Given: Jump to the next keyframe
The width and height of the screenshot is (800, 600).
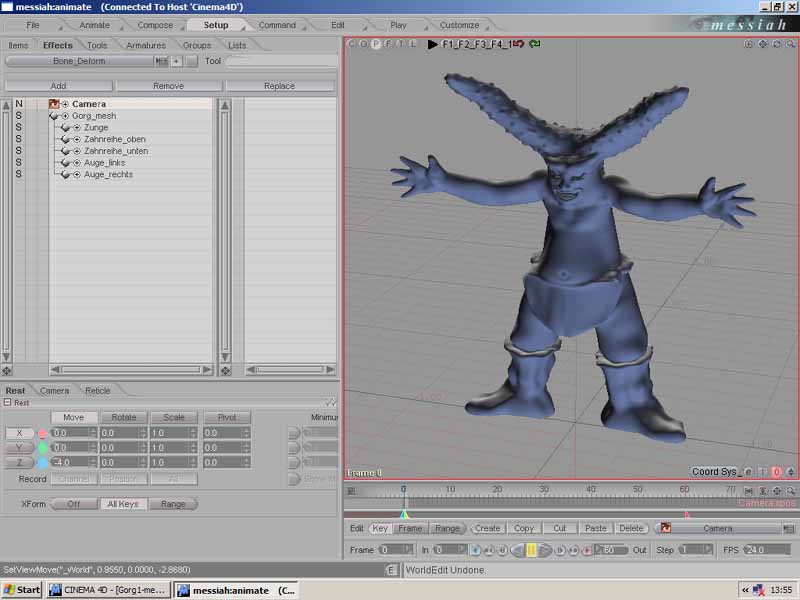Looking at the screenshot, I should tap(573, 551).
